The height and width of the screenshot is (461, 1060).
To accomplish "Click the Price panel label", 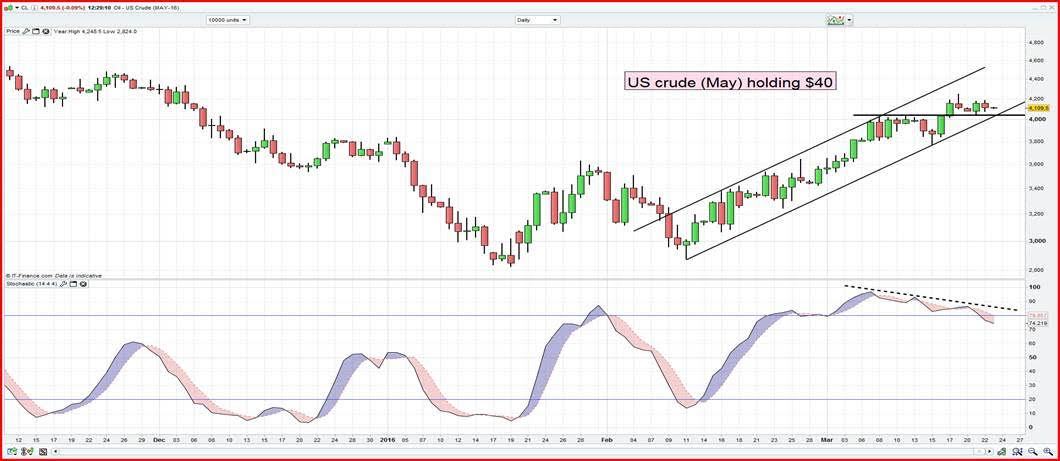I will point(13,31).
